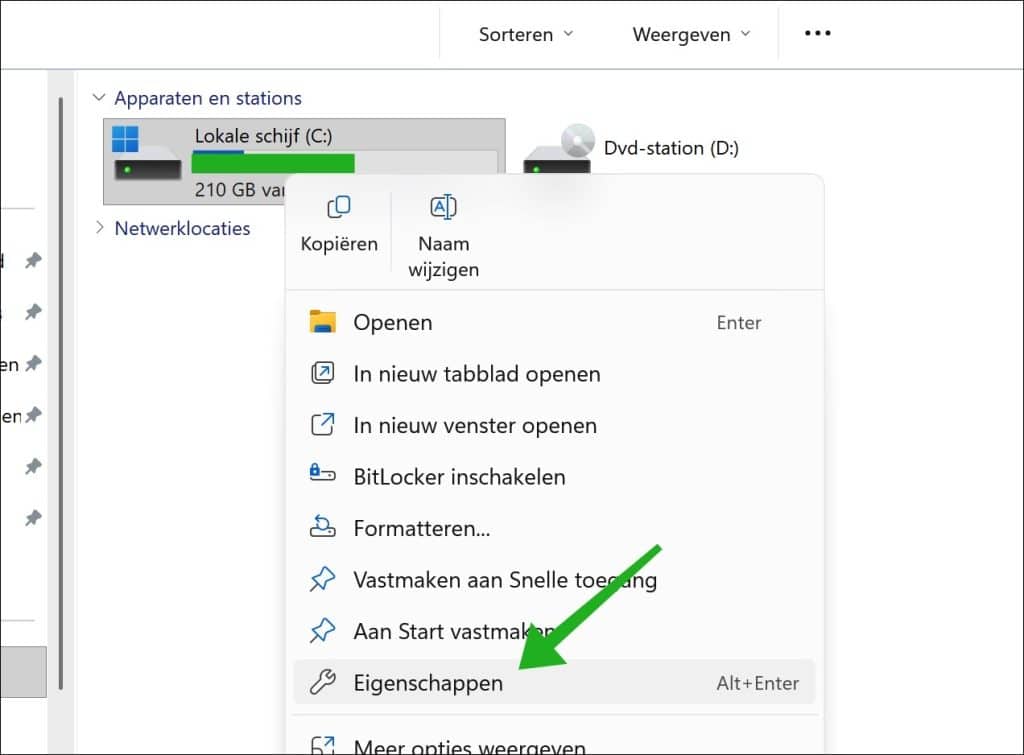Expand the Netwerklocaties section
Viewport: 1024px width, 755px height.
[98, 228]
